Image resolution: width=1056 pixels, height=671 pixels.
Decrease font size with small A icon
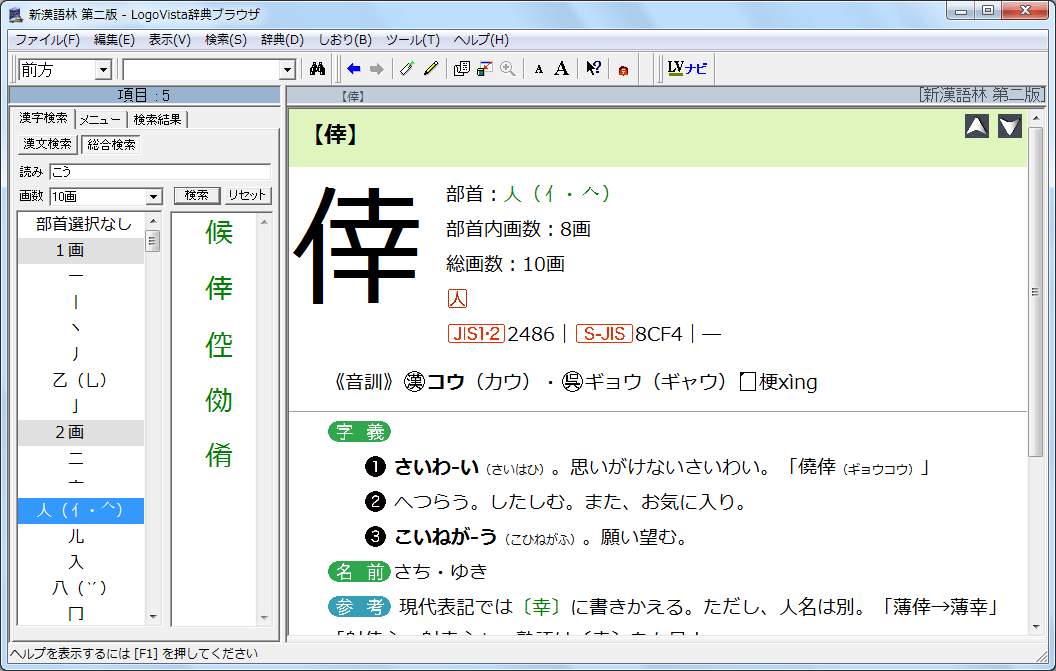click(x=538, y=69)
